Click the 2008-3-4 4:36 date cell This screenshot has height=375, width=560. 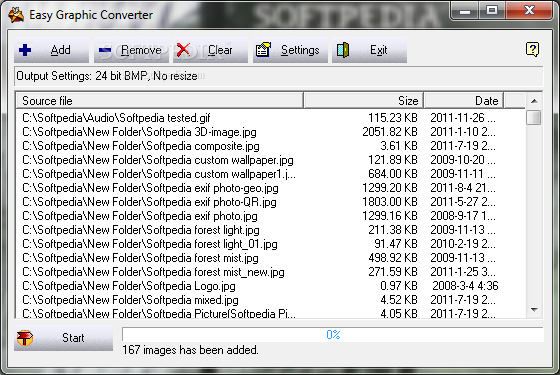click(x=465, y=286)
